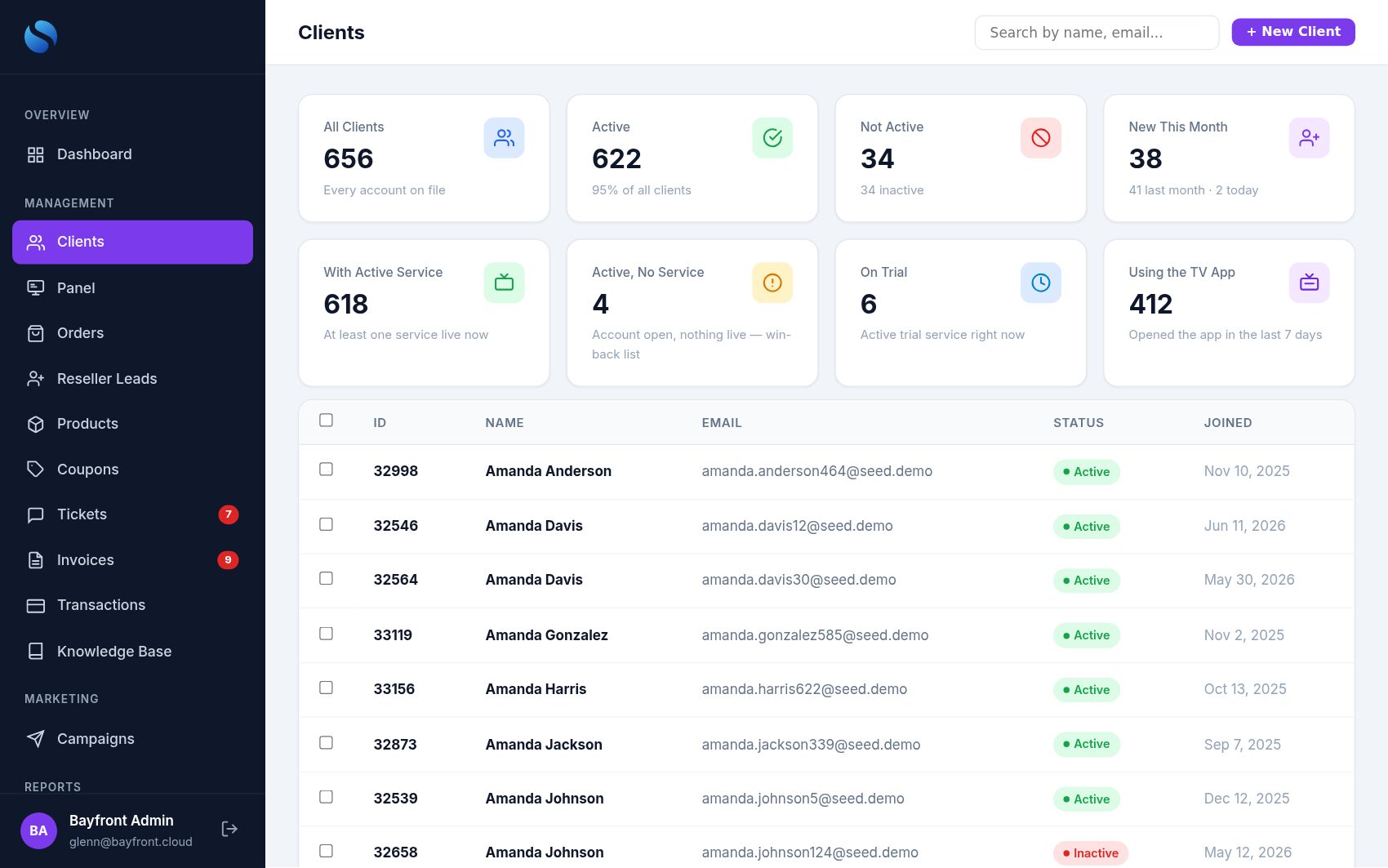Open Products in the sidebar
Viewport: 1388px width, 868px height.
click(132, 424)
